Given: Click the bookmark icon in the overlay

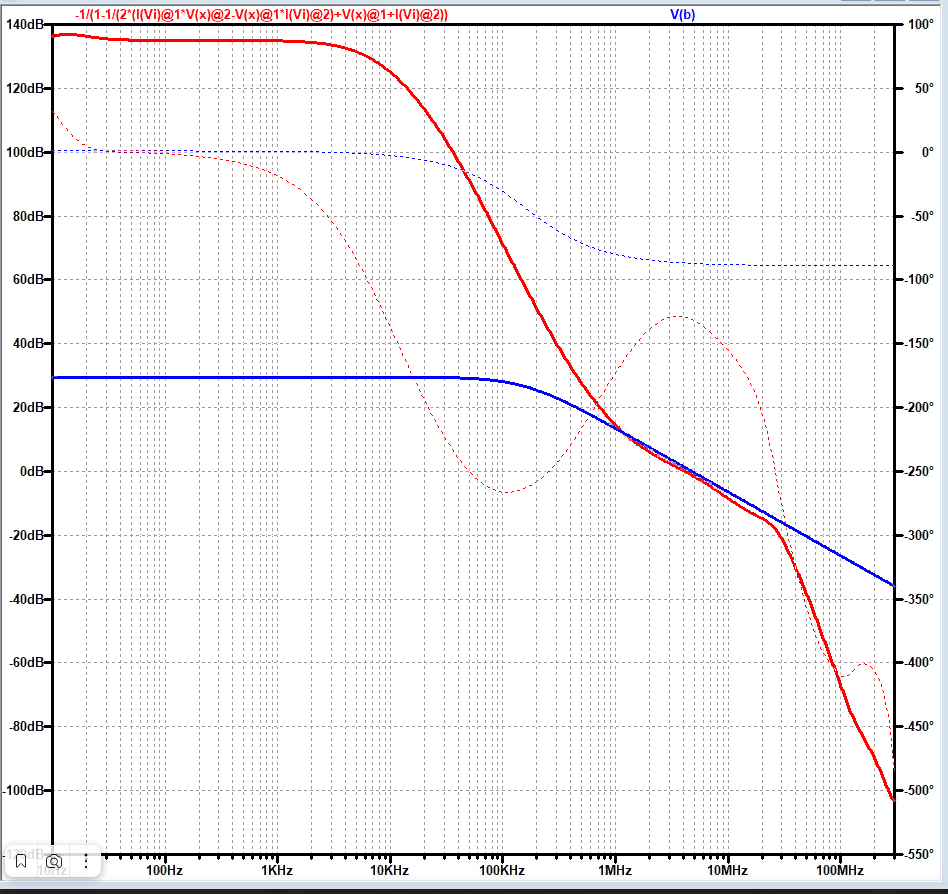Looking at the screenshot, I should click(20, 860).
